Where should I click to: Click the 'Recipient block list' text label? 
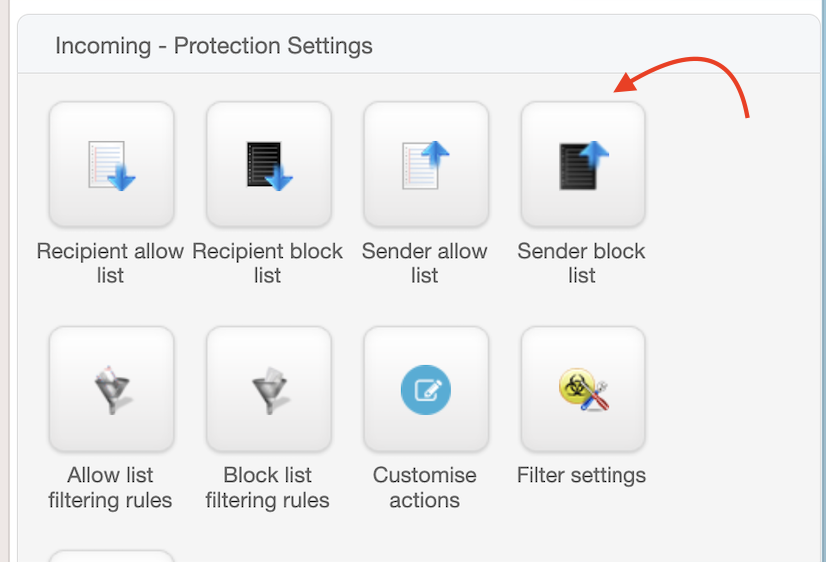(268, 263)
